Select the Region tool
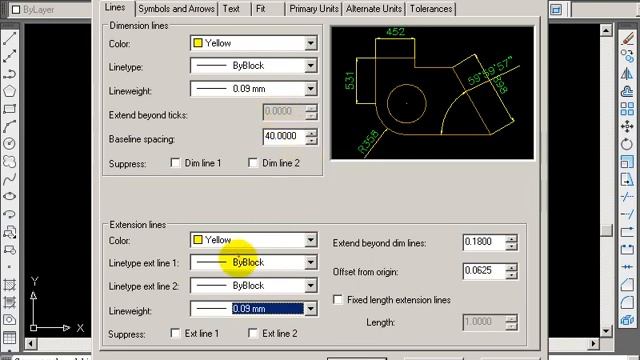 (9, 320)
